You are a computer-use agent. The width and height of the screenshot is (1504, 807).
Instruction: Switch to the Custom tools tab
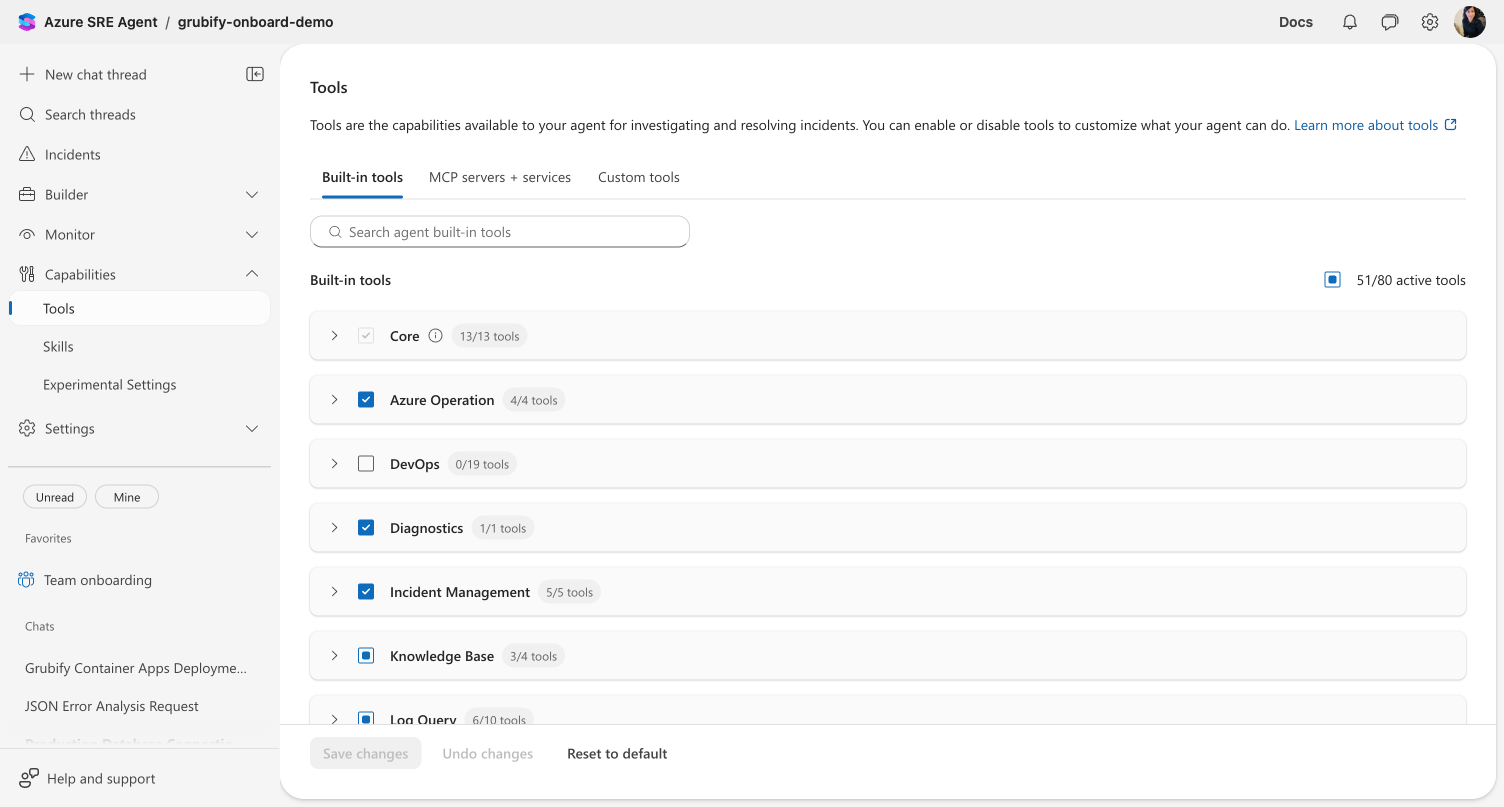[639, 177]
